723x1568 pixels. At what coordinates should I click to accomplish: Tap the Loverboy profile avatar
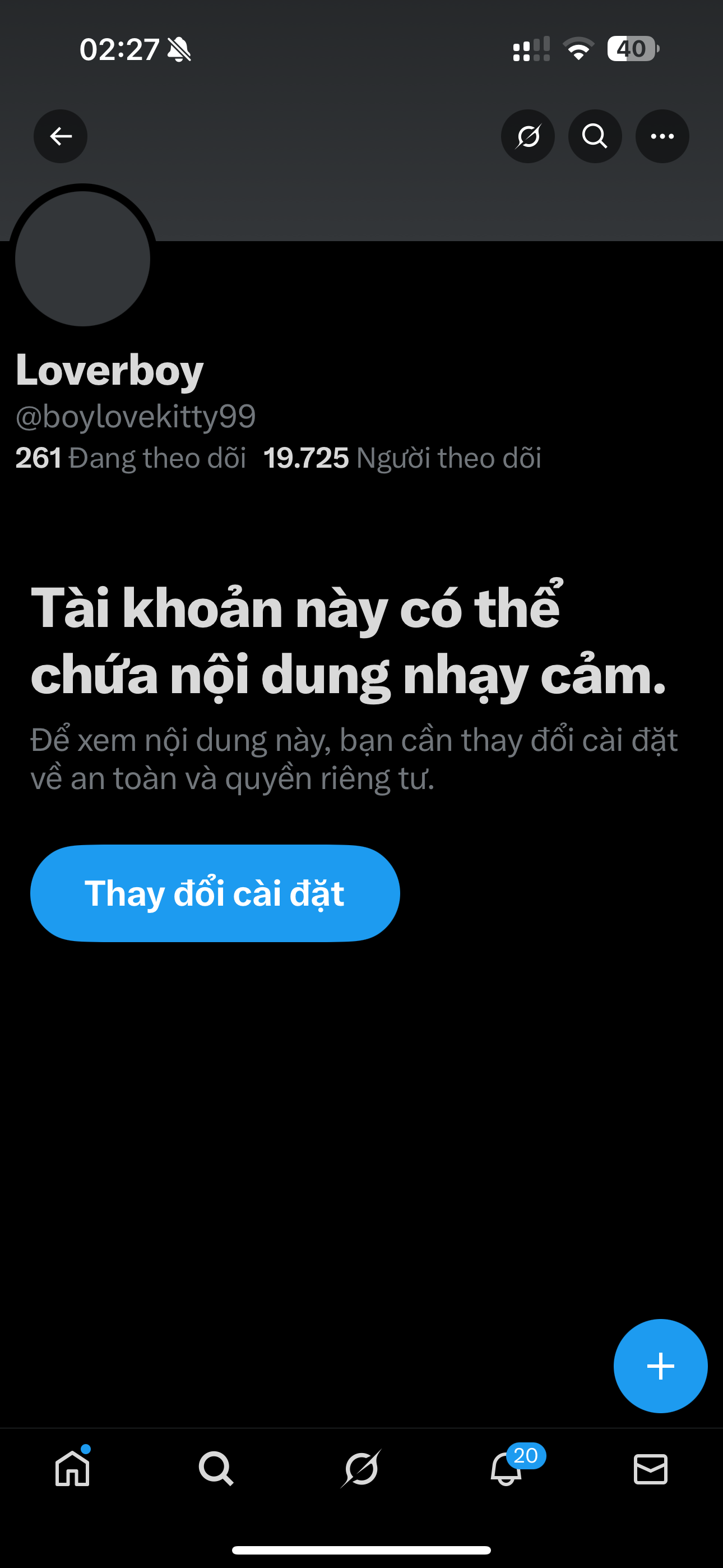[83, 258]
